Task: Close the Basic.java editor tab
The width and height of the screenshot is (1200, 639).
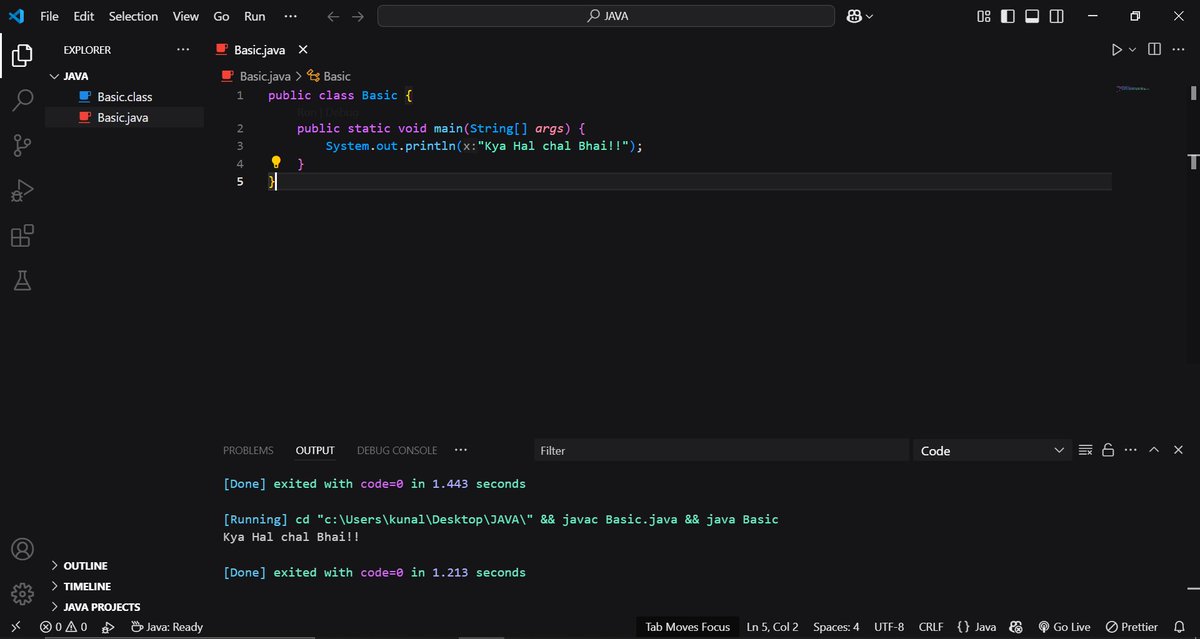Action: point(303,49)
